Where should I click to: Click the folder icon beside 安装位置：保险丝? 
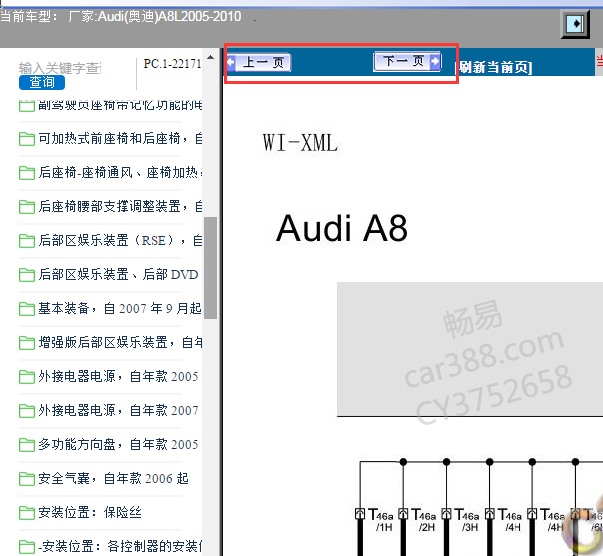[x=27, y=513]
